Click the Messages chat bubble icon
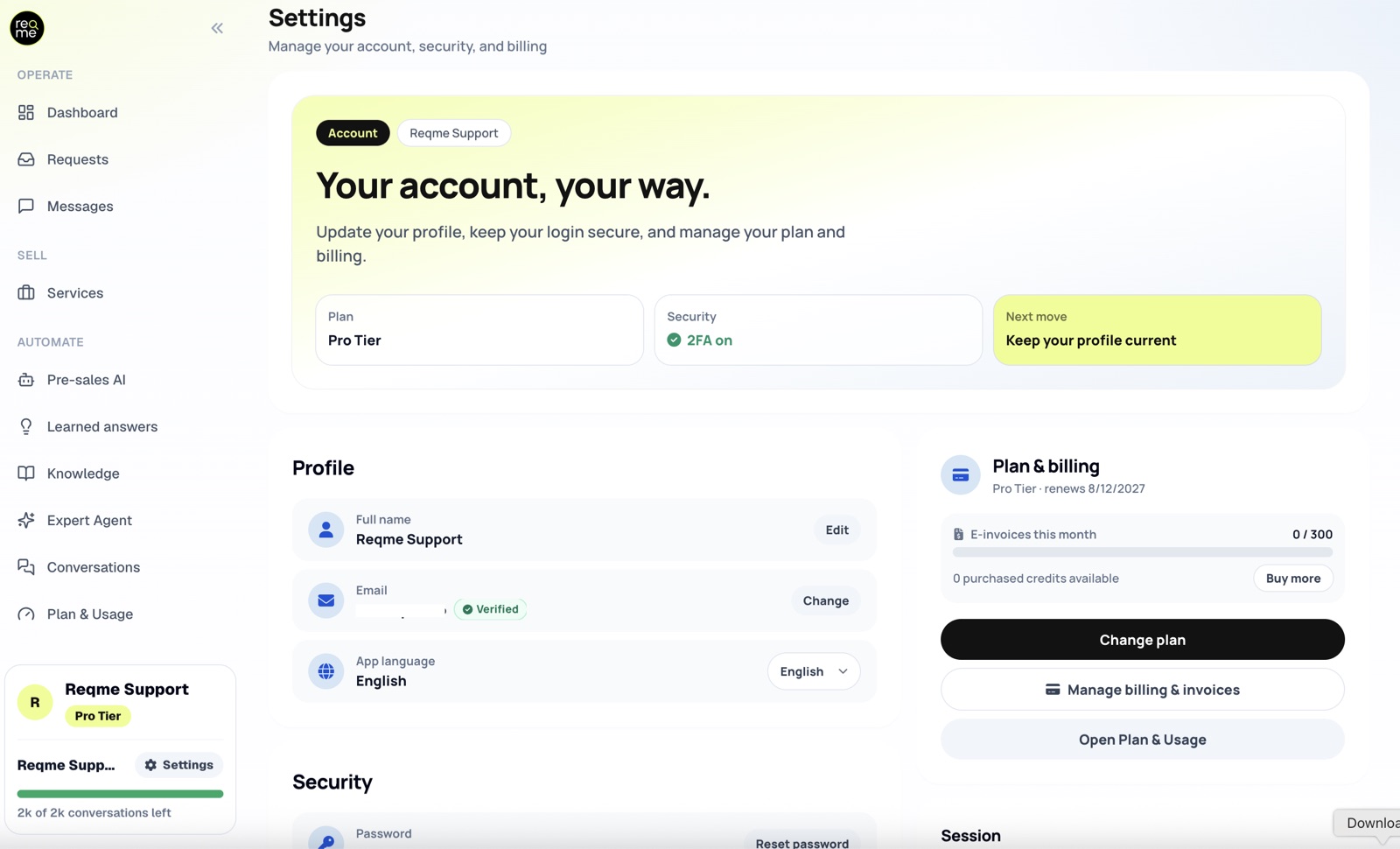1400x849 pixels. click(x=26, y=206)
